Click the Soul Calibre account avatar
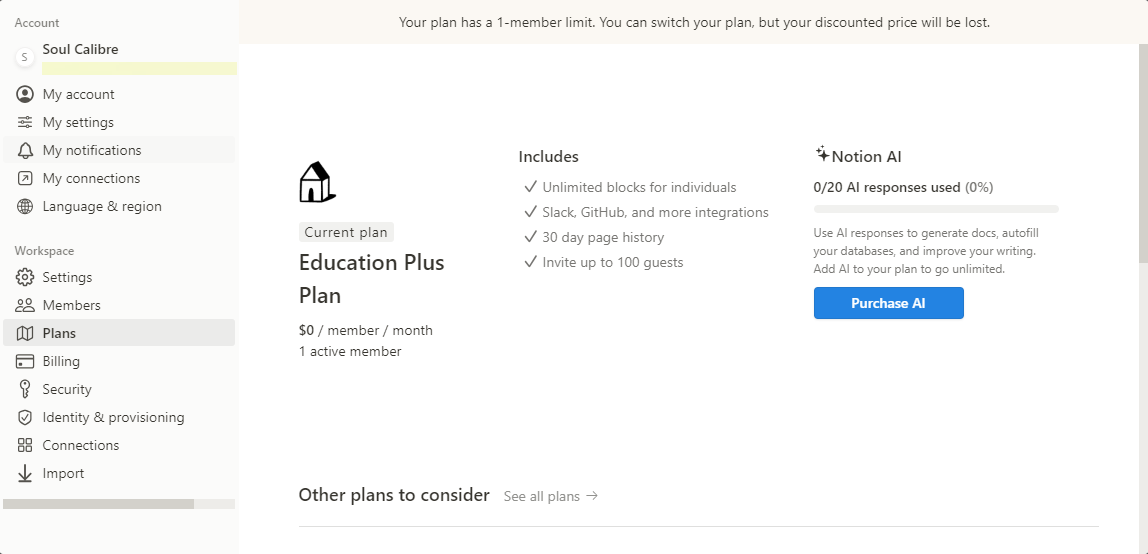The image size is (1148, 554). click(25, 57)
